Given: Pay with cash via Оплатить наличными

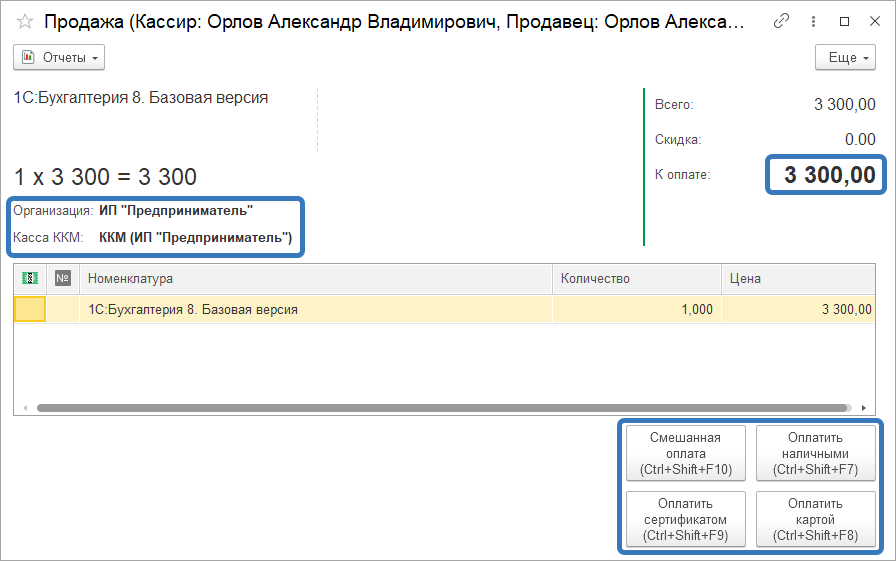Looking at the screenshot, I should 815,454.
